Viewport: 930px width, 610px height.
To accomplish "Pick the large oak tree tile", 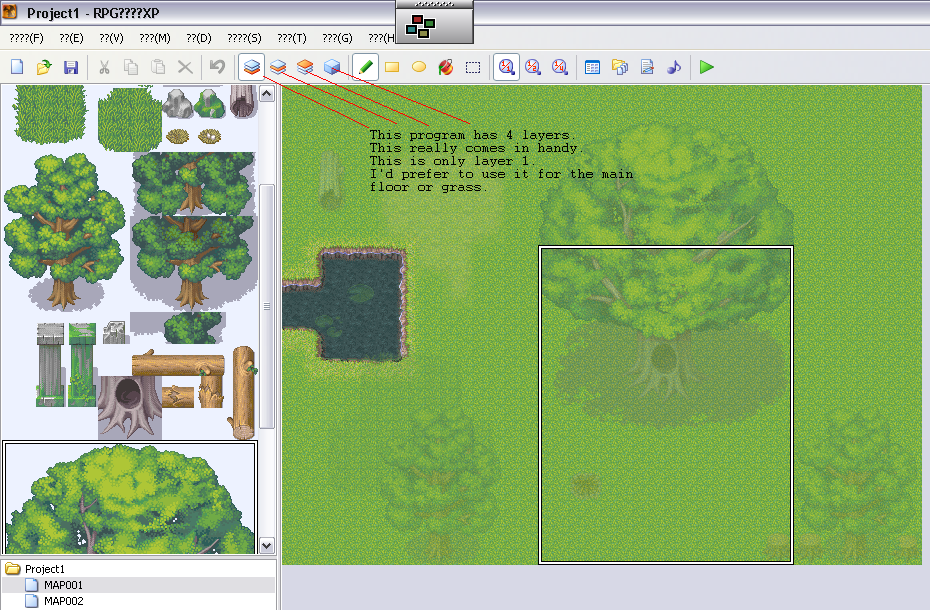I will [64, 231].
